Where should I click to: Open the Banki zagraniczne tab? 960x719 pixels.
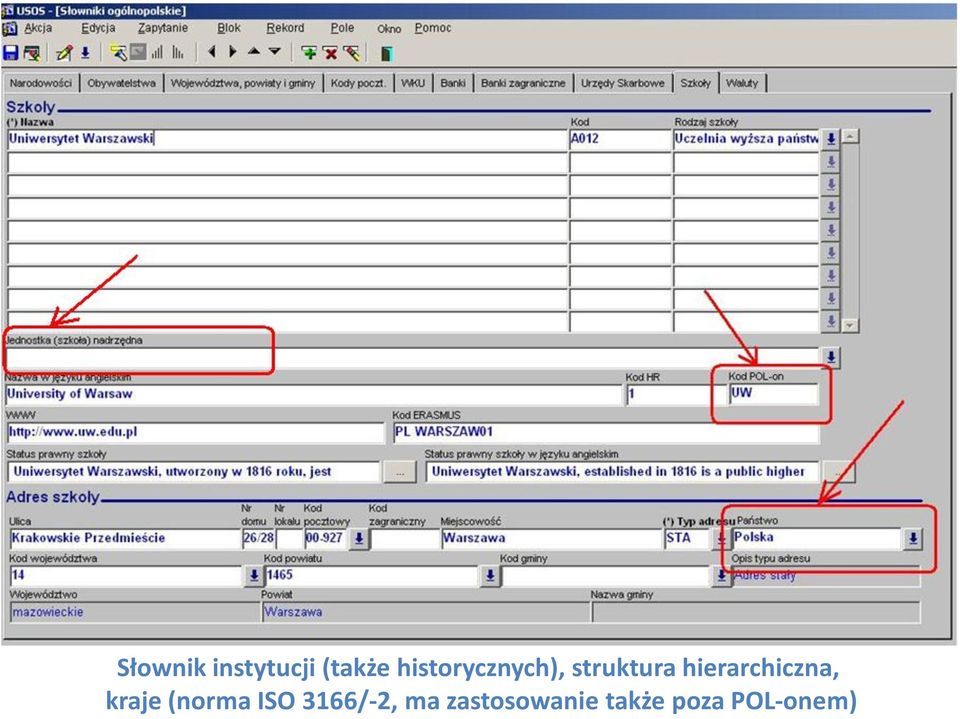click(x=523, y=83)
